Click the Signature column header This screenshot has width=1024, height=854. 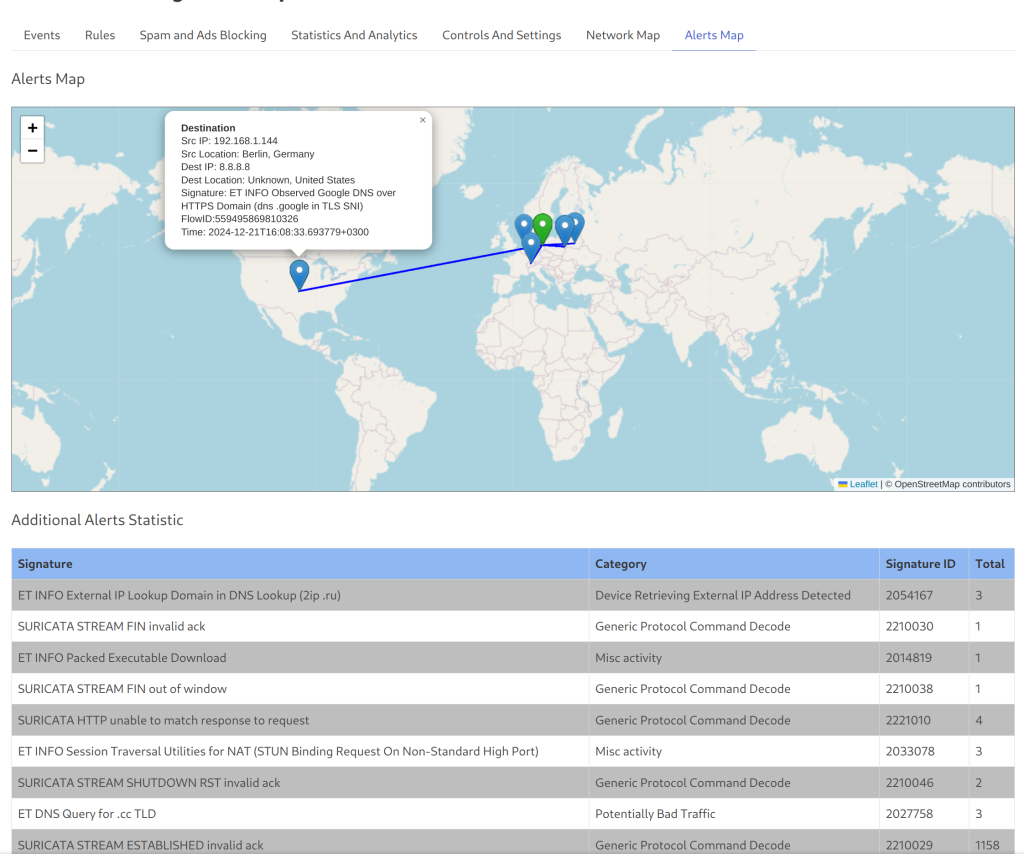[x=45, y=564]
